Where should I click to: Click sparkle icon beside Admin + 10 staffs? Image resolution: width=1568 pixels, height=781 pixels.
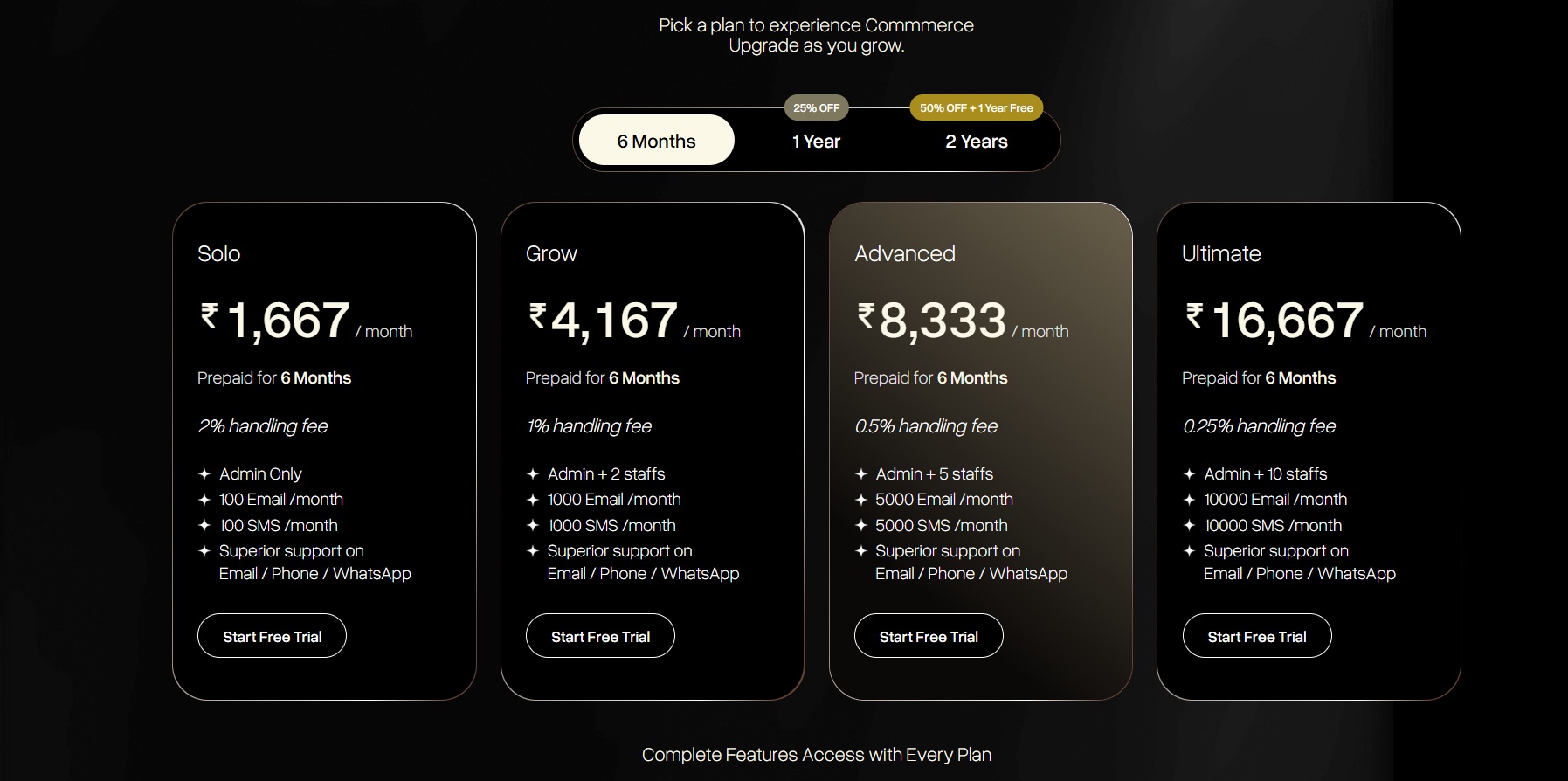(1189, 473)
